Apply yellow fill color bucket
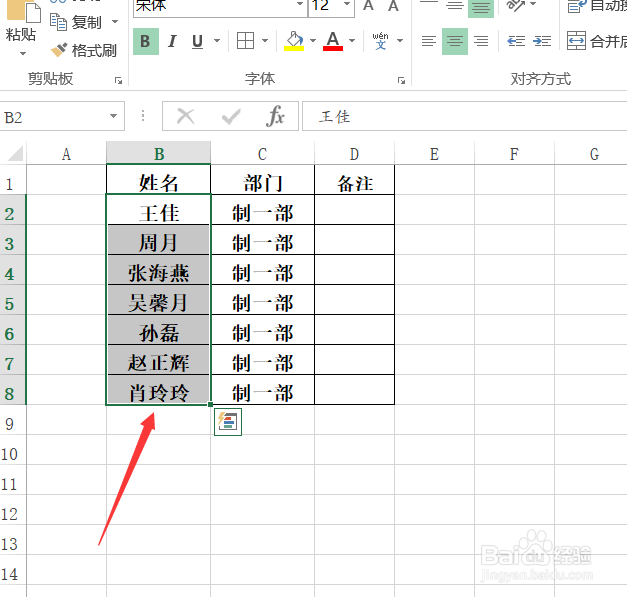This screenshot has width=627, height=597. 294,41
